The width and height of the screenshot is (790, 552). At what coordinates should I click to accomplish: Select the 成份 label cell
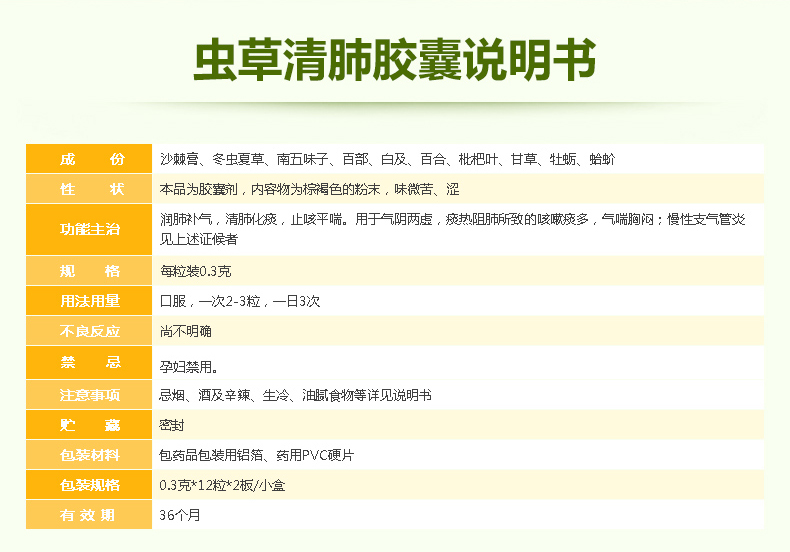[89, 159]
